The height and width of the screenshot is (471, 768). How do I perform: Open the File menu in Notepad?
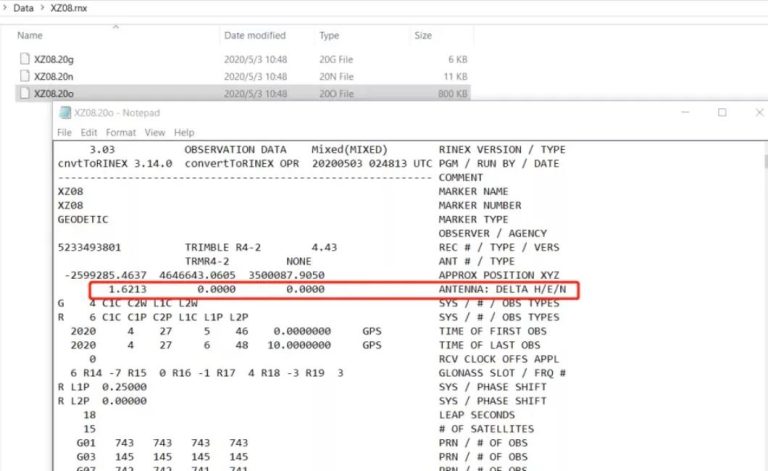64,132
